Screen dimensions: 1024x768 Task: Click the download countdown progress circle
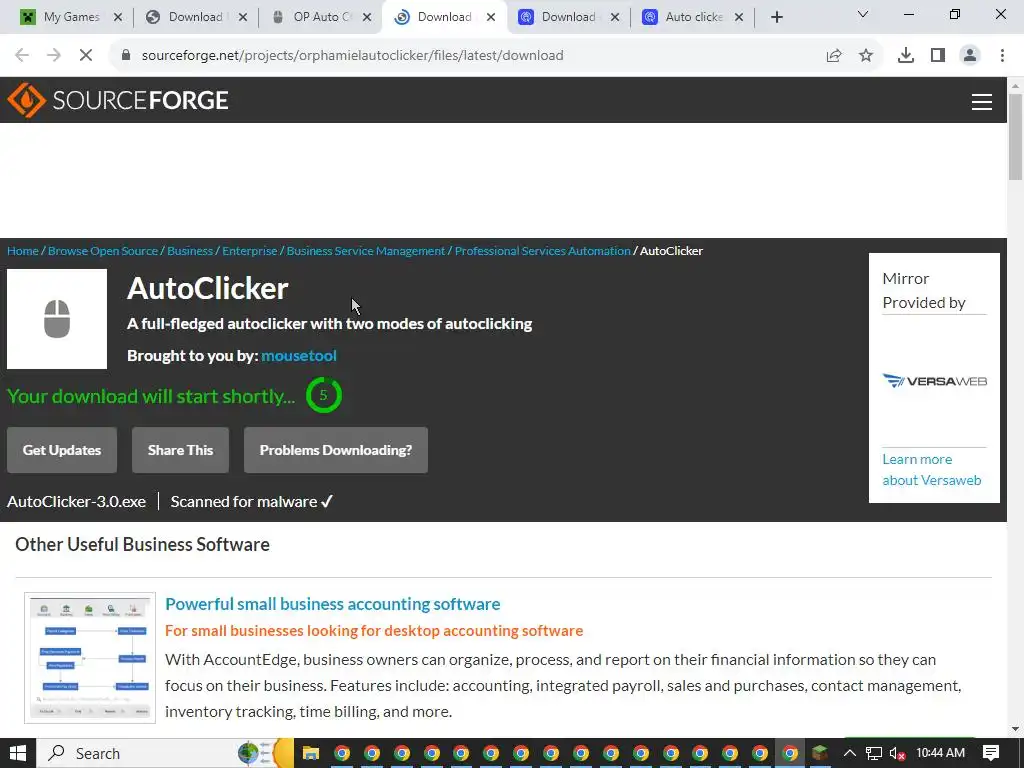pos(323,395)
